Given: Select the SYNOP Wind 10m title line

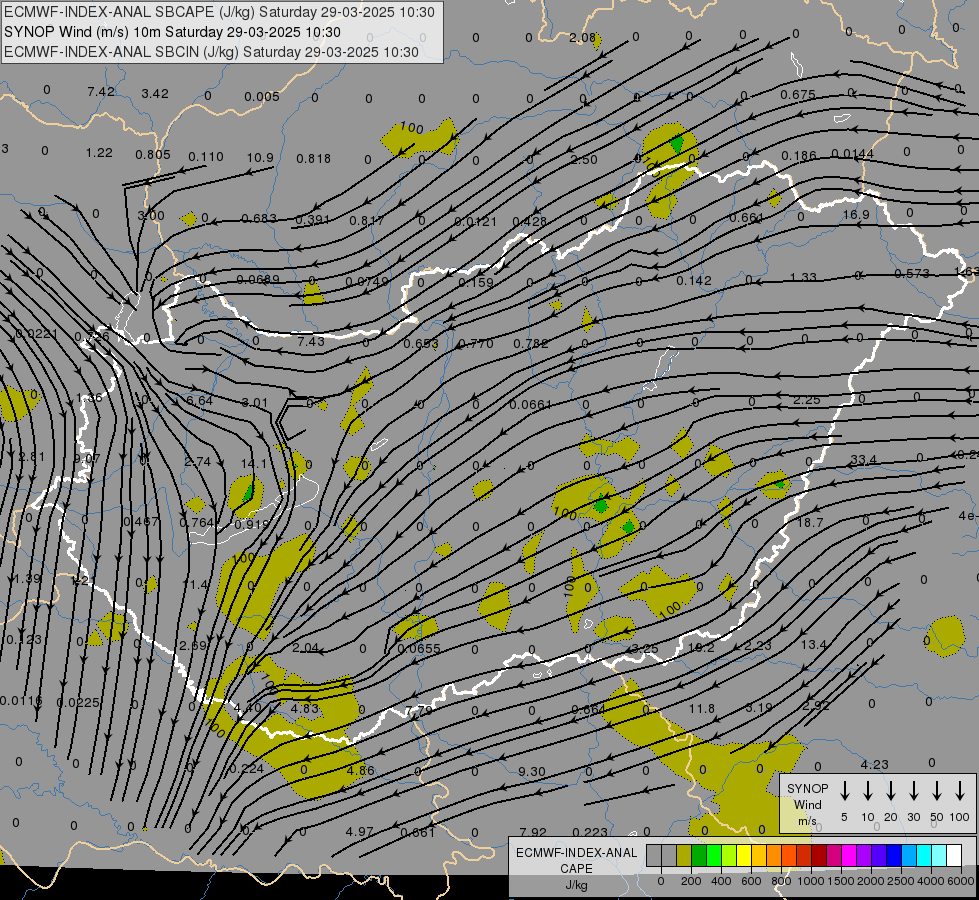Looking at the screenshot, I should click(x=172, y=32).
